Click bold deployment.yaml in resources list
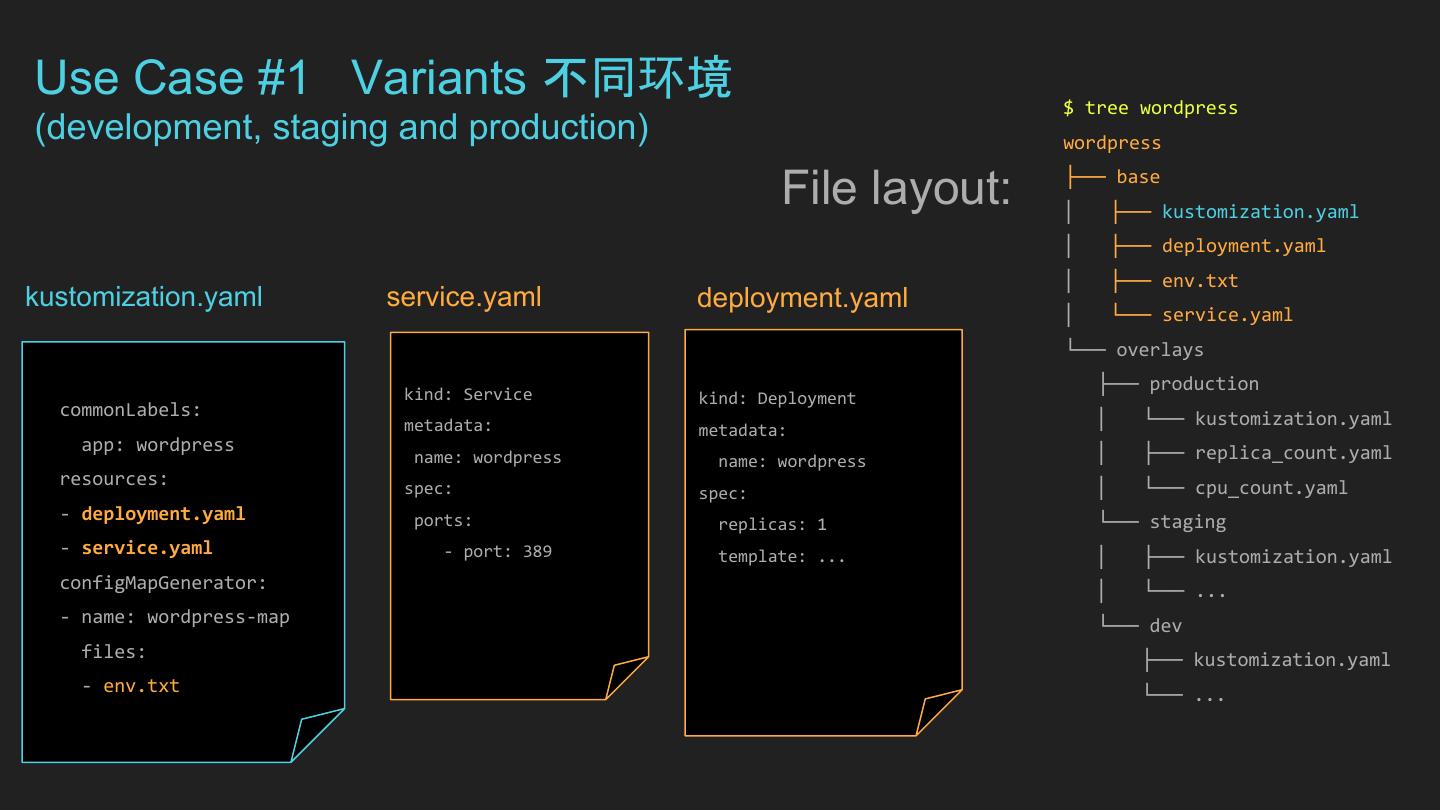1440x810 pixels. point(163,514)
